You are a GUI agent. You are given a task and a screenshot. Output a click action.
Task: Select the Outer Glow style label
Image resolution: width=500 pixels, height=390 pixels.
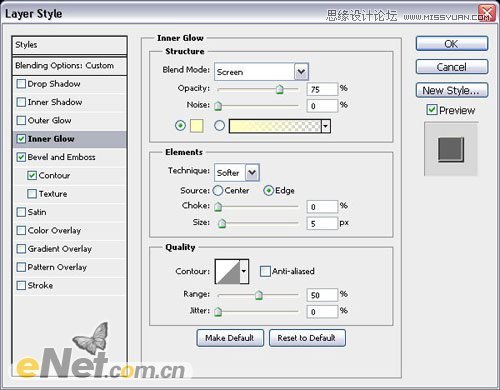49,120
